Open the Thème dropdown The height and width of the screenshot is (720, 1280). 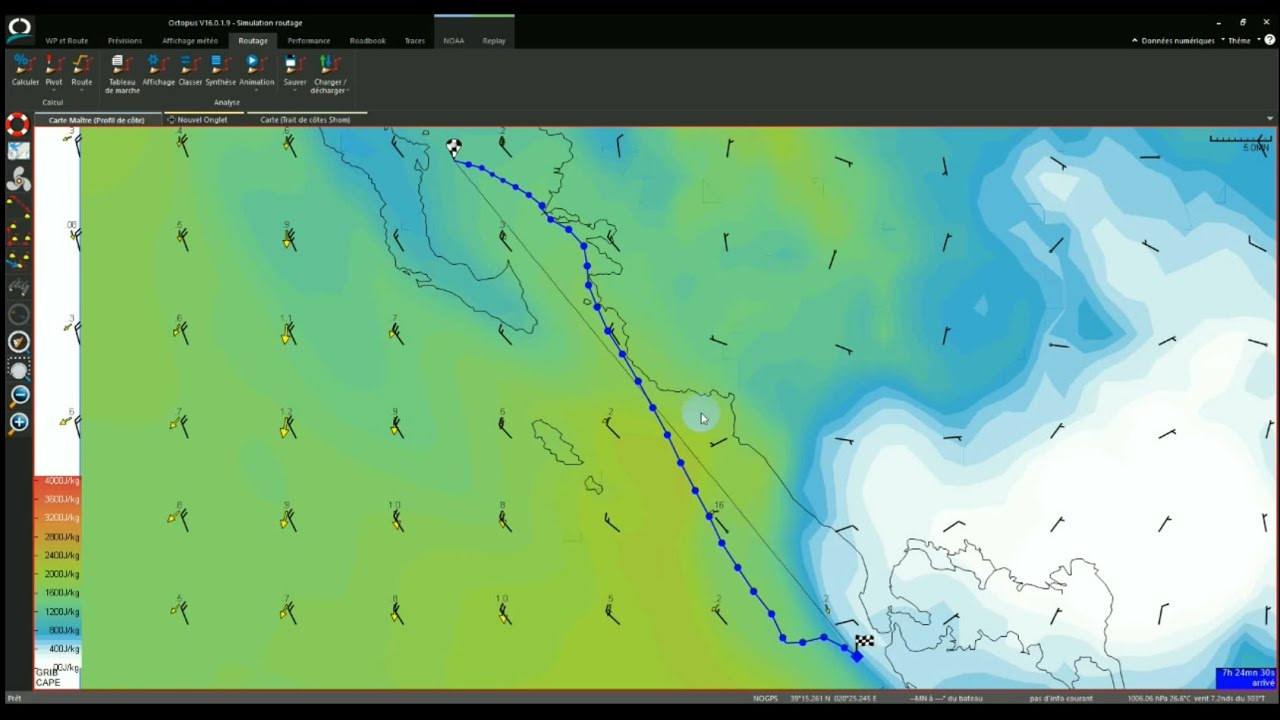click(x=1240, y=41)
